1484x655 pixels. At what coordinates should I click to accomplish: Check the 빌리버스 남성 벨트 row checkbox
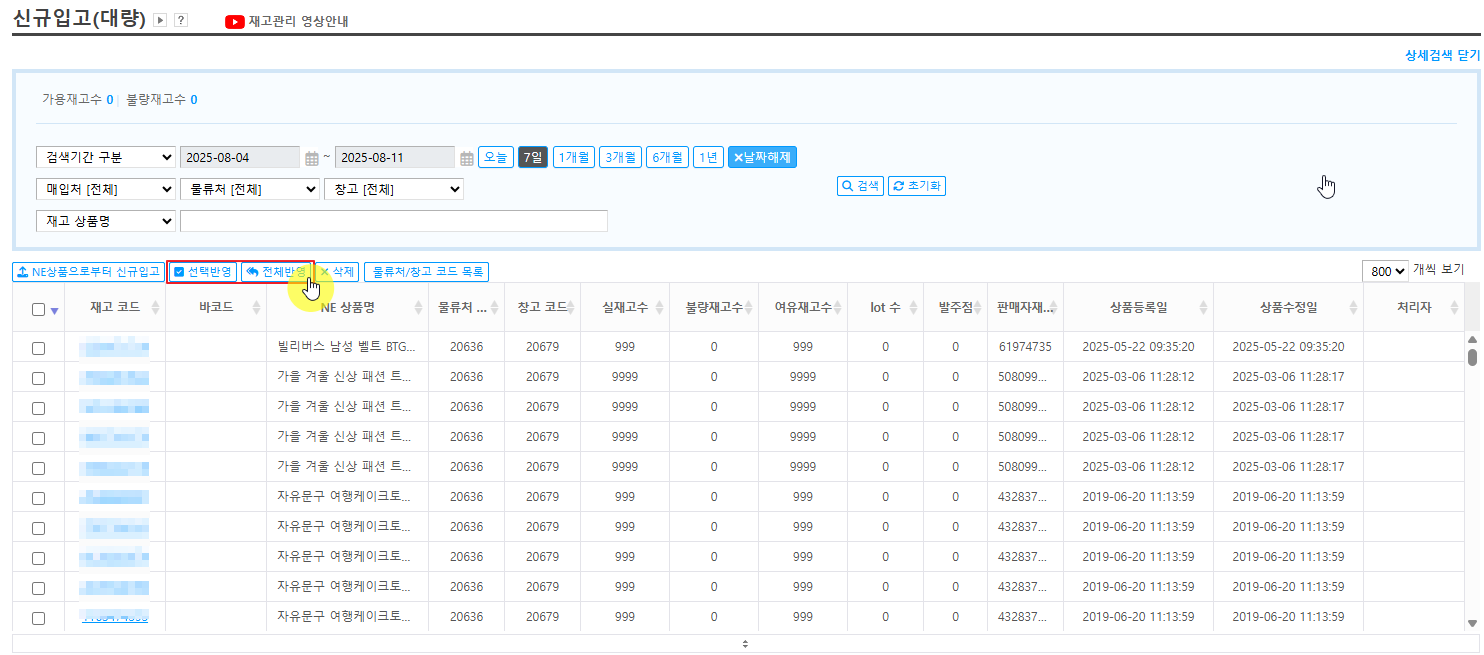38,348
